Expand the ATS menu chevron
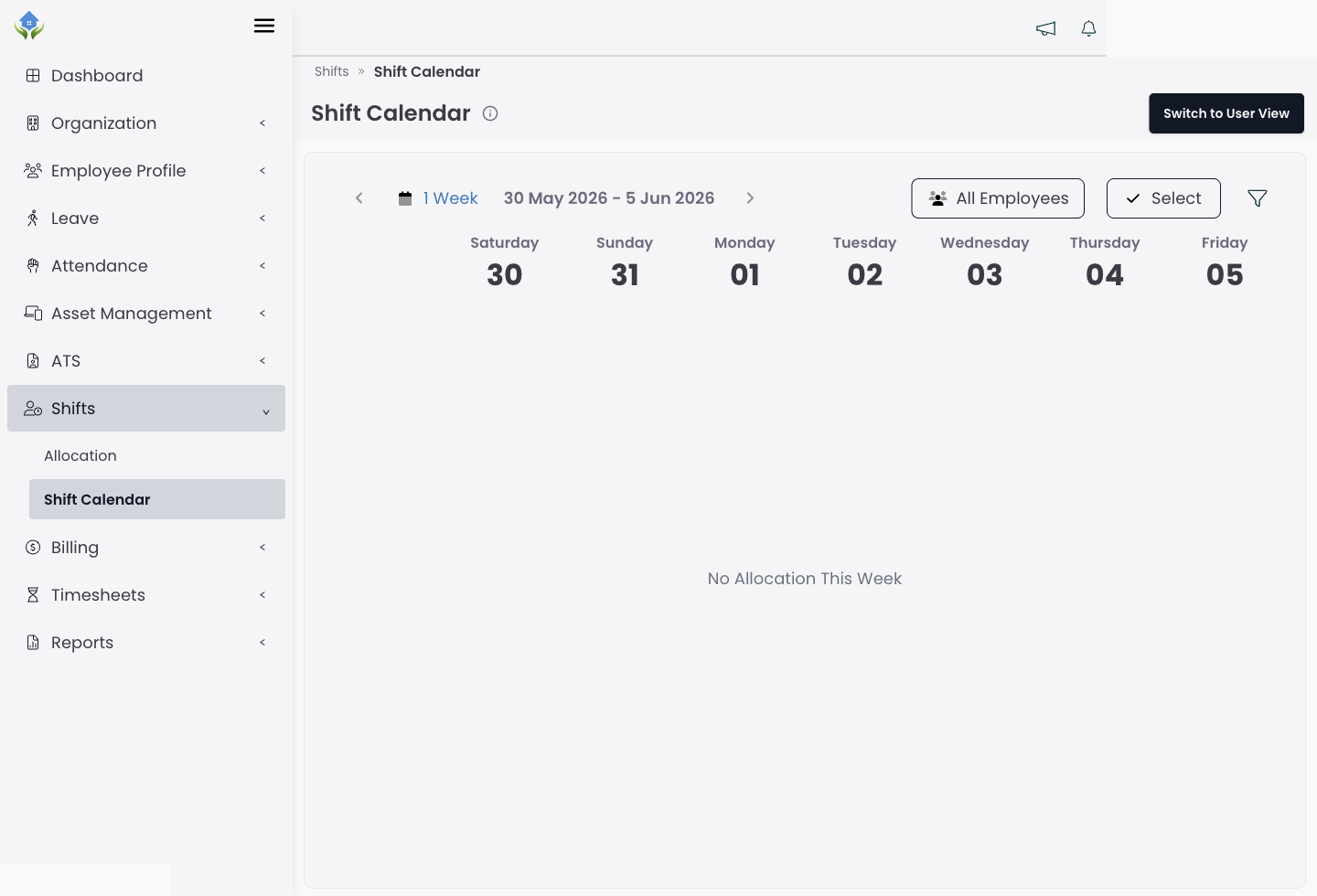1317x896 pixels. [262, 361]
